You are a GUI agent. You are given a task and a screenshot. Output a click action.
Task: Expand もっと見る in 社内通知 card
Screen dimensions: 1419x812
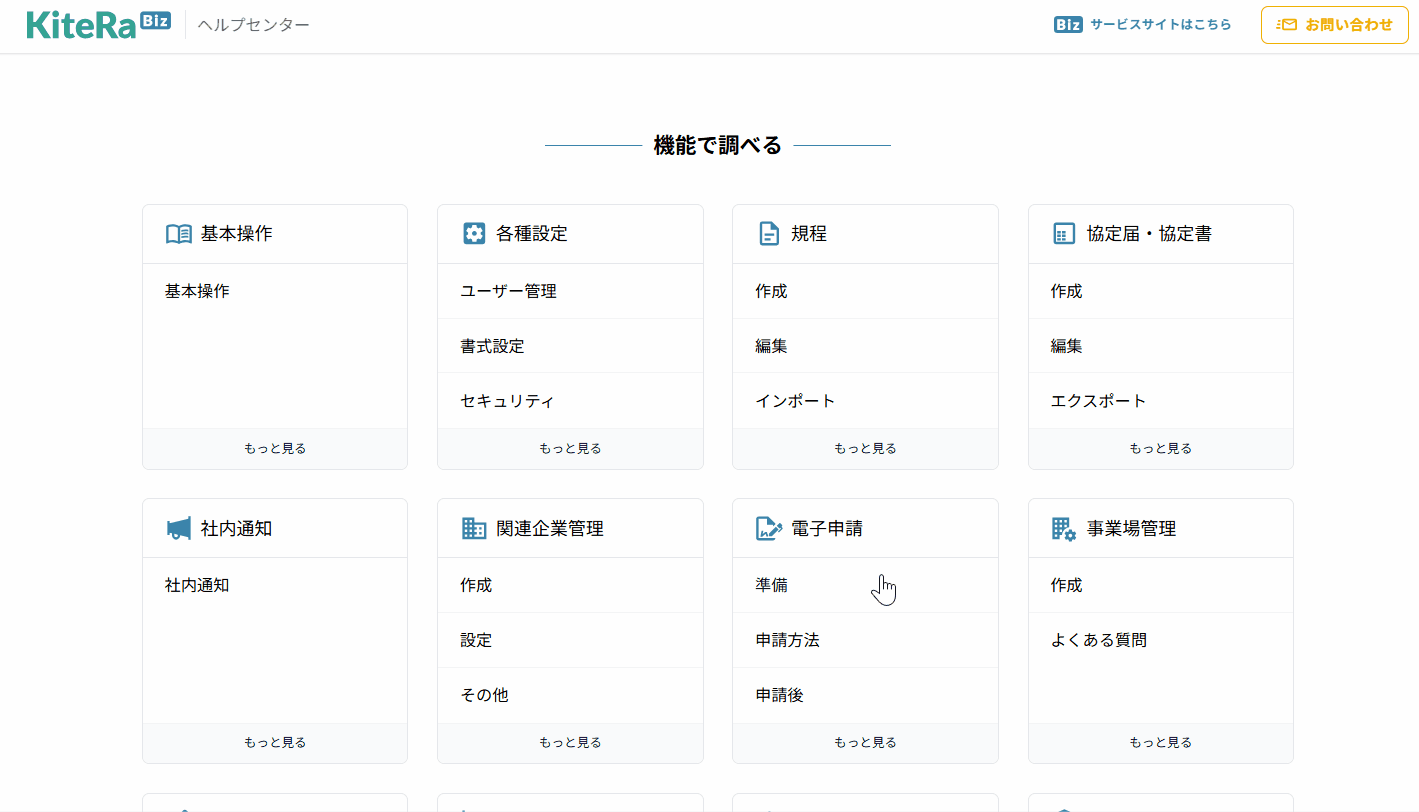(x=275, y=743)
